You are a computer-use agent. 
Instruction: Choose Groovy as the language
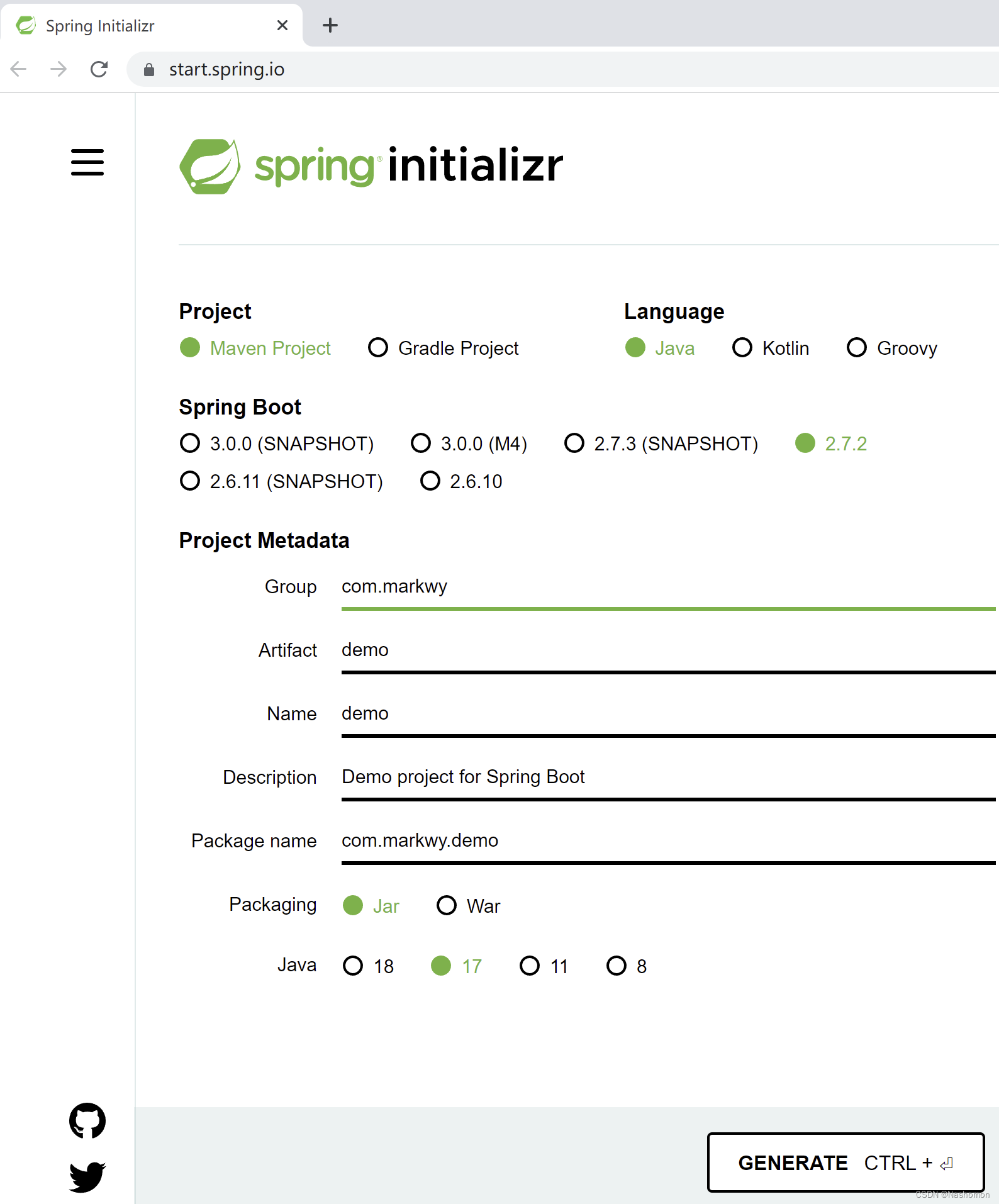tap(892, 348)
